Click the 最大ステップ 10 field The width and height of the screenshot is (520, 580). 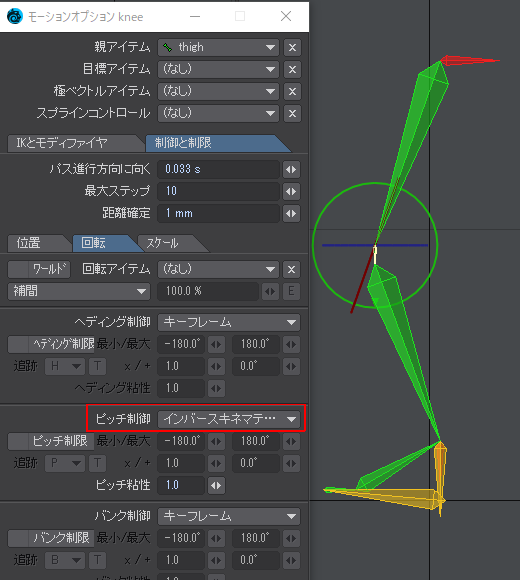[218, 191]
